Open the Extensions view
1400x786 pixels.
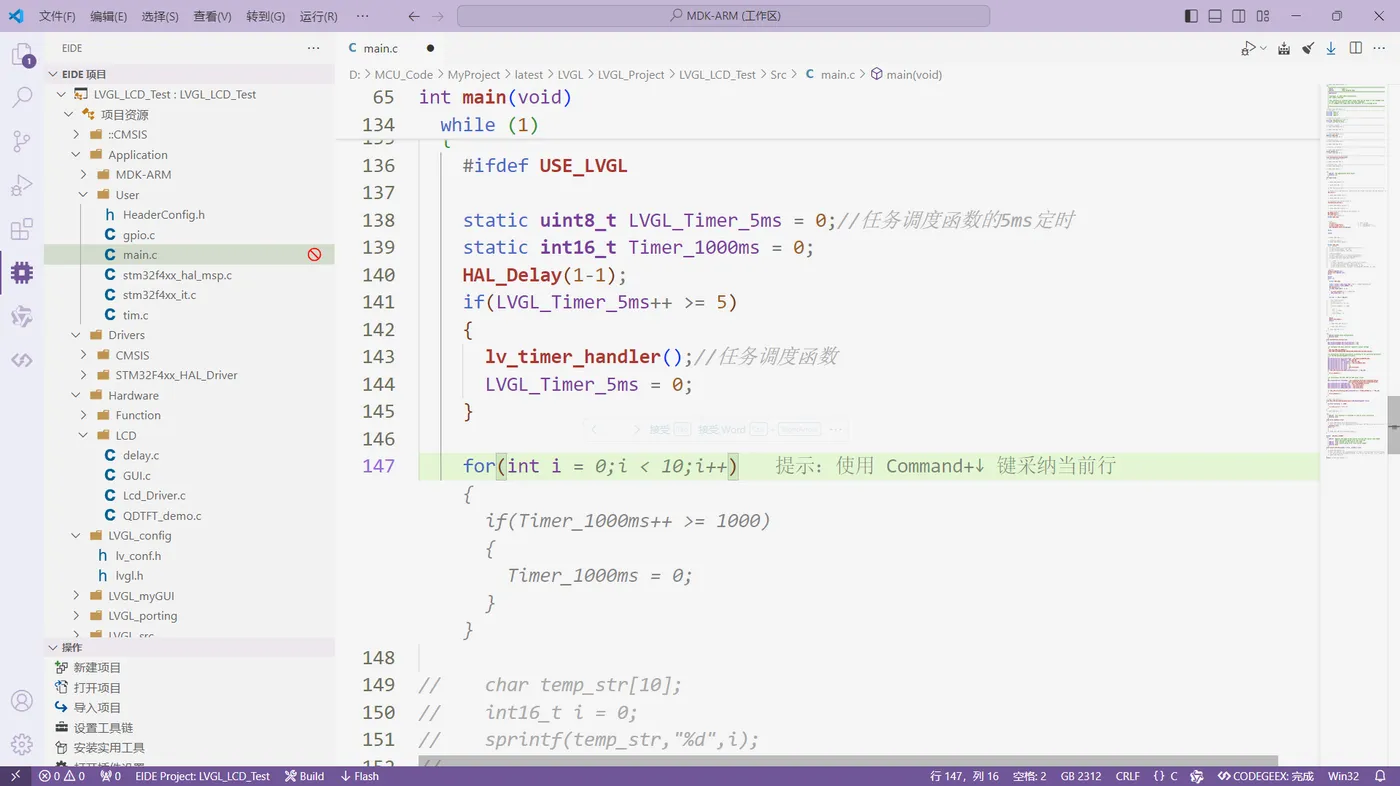click(22, 229)
